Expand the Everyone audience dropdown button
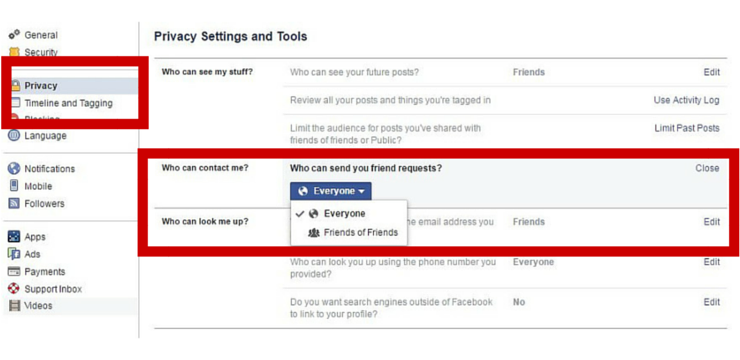740x360 pixels. (331, 191)
